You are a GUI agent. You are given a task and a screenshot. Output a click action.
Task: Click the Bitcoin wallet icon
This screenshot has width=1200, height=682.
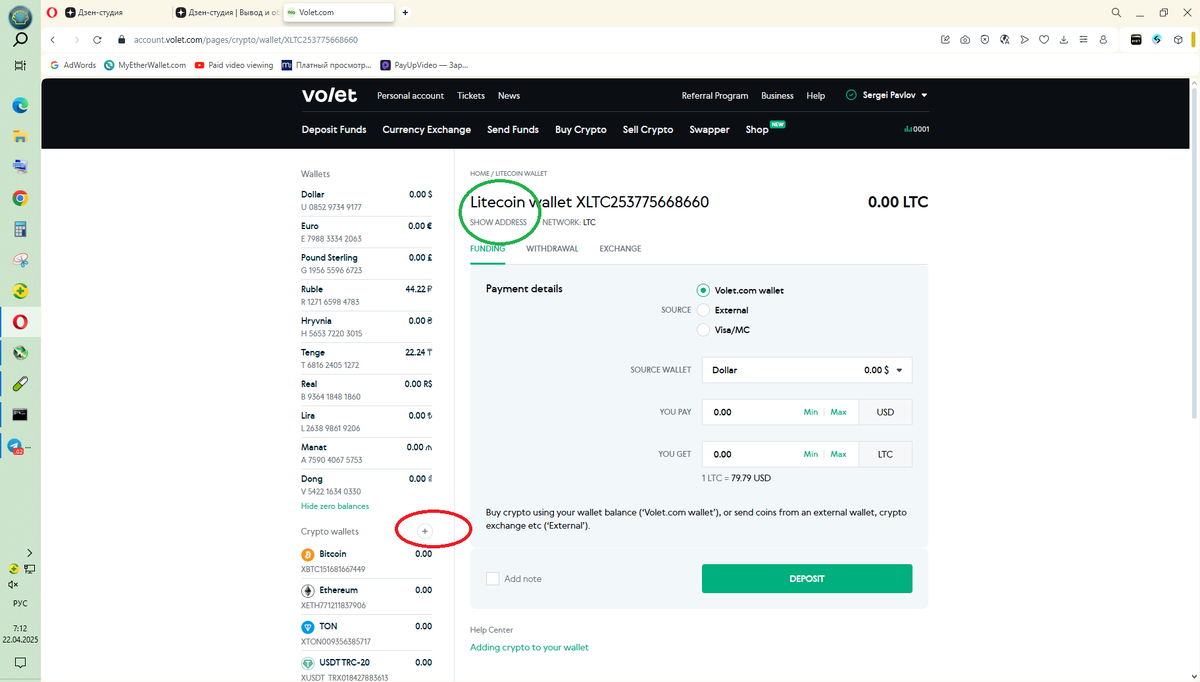pyautogui.click(x=308, y=553)
